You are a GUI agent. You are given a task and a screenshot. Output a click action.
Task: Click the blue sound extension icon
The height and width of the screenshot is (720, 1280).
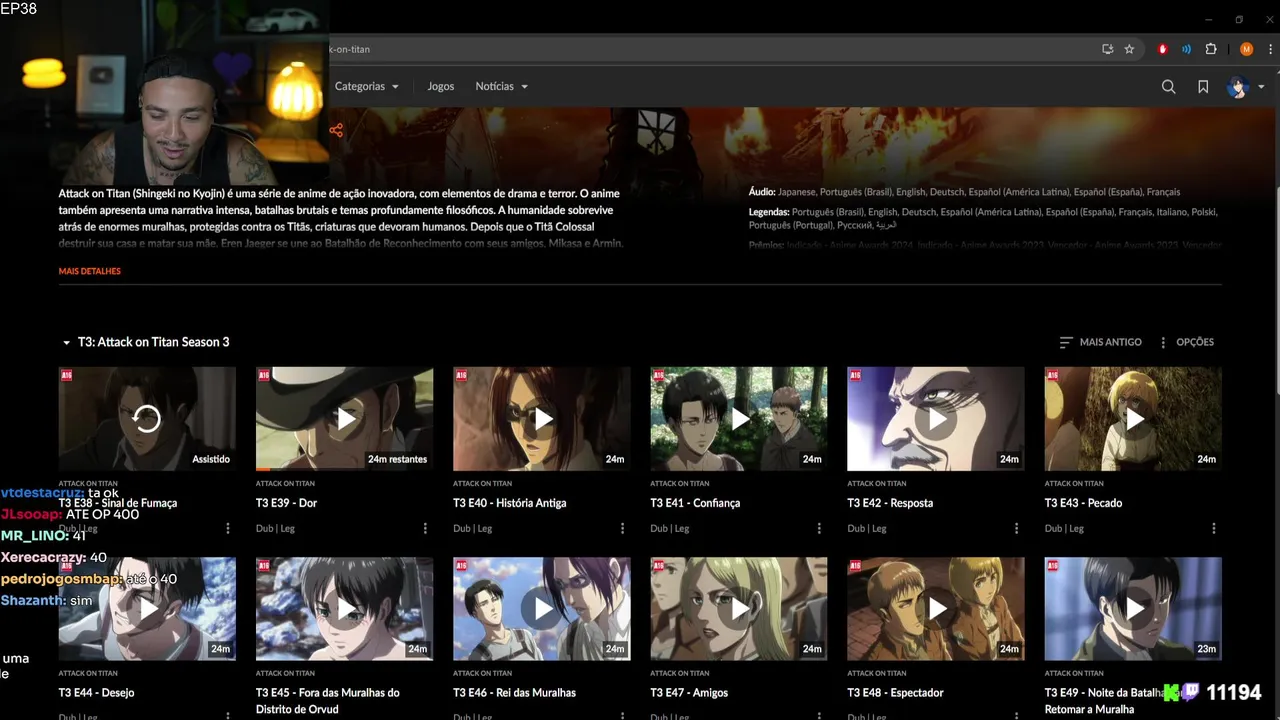(1187, 49)
